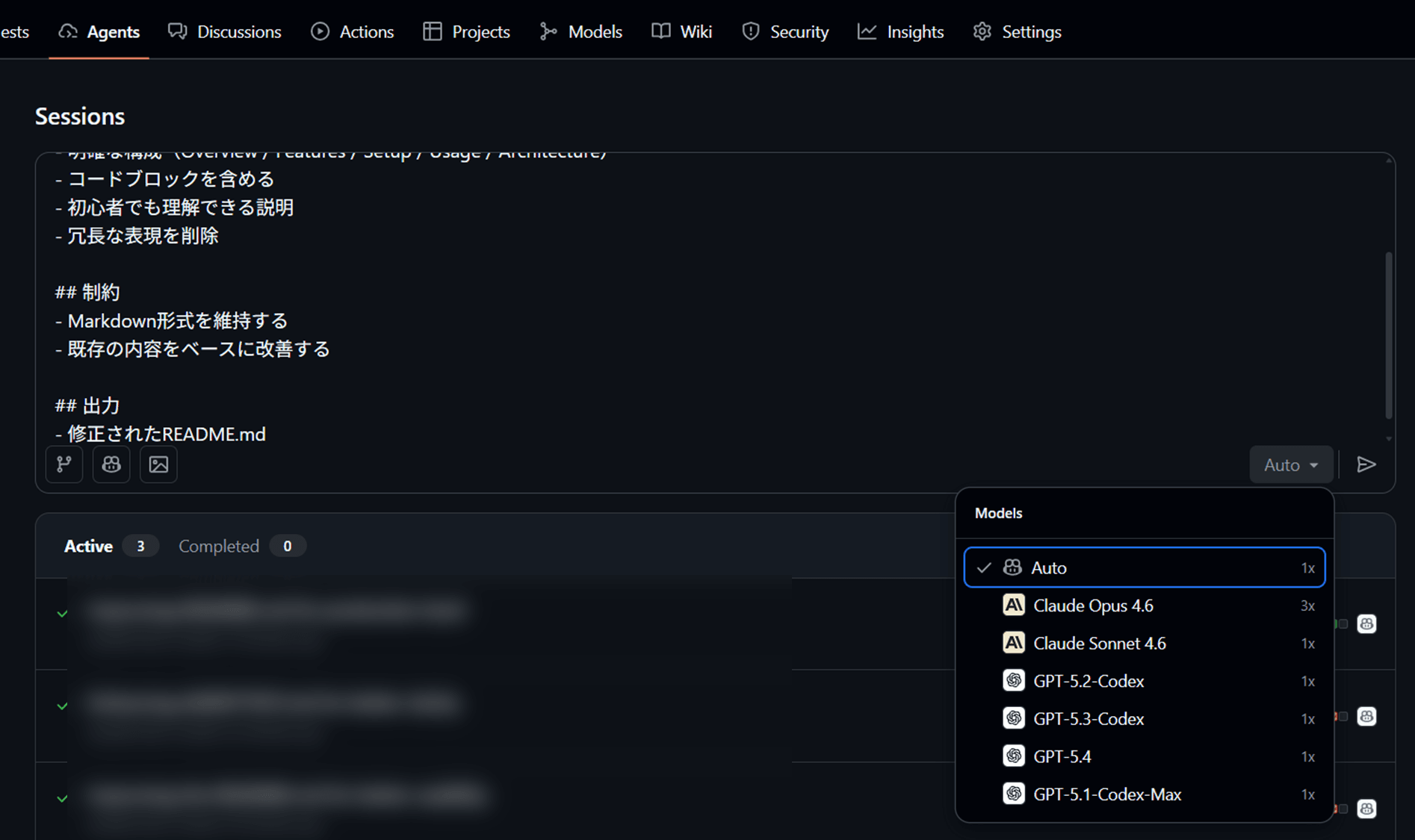
Task: Click the prompt scrollbar in the Sessions box
Action: (1389, 336)
